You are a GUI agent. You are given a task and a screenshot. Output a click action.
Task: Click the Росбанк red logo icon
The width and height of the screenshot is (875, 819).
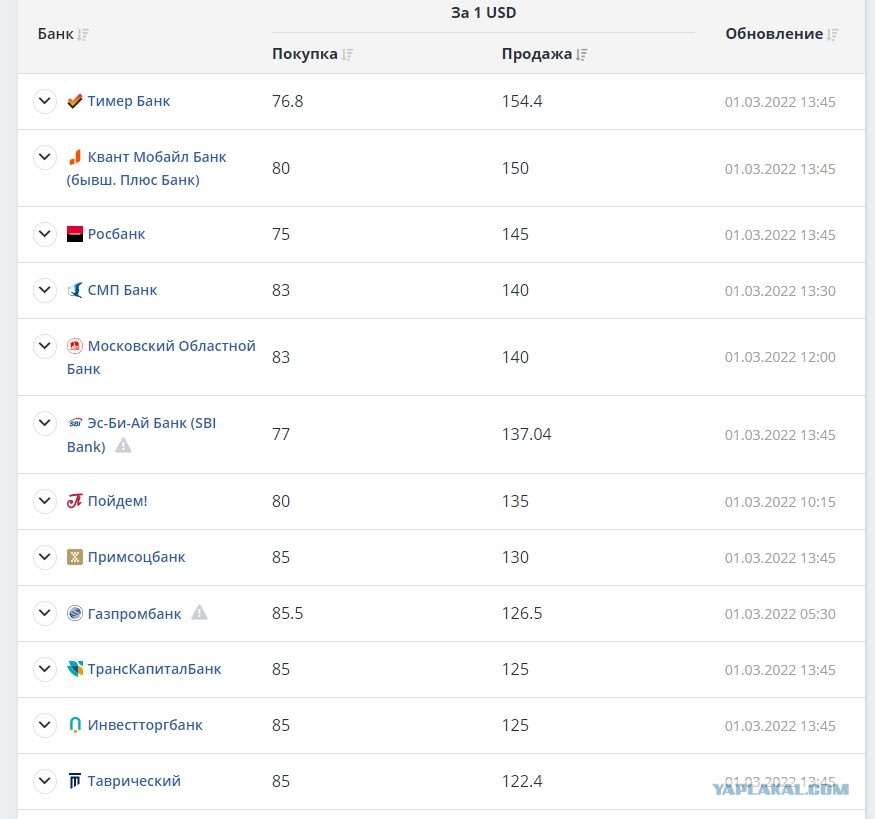coord(75,234)
